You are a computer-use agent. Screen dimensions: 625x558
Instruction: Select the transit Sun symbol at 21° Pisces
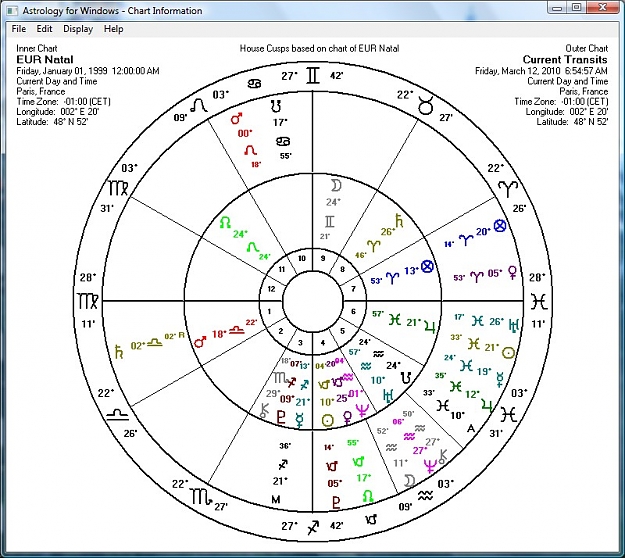508,353
